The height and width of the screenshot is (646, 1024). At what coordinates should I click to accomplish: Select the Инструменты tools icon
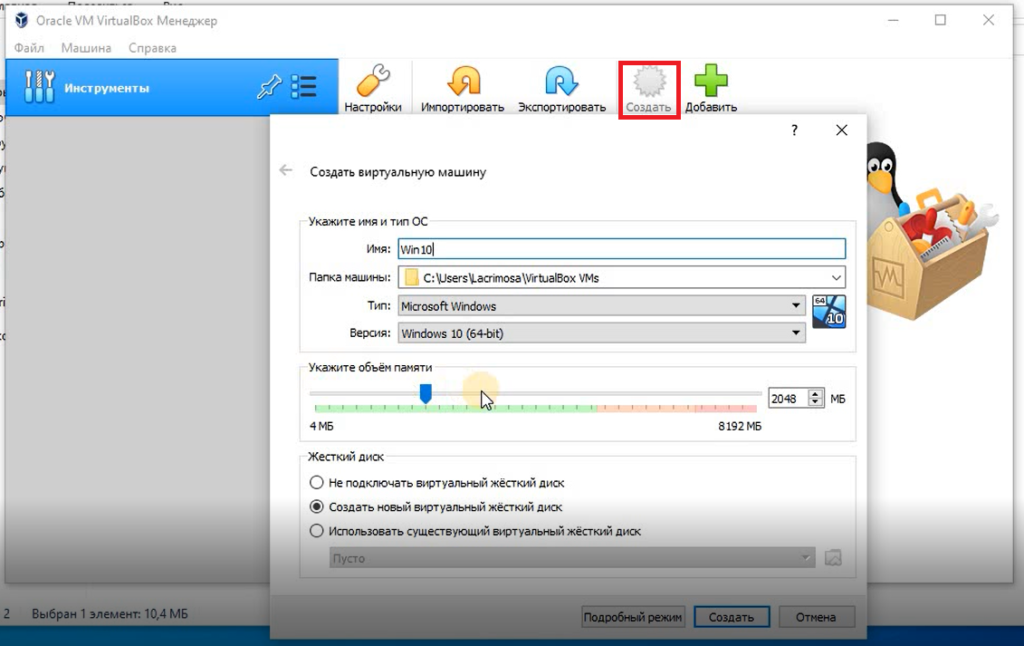39,87
